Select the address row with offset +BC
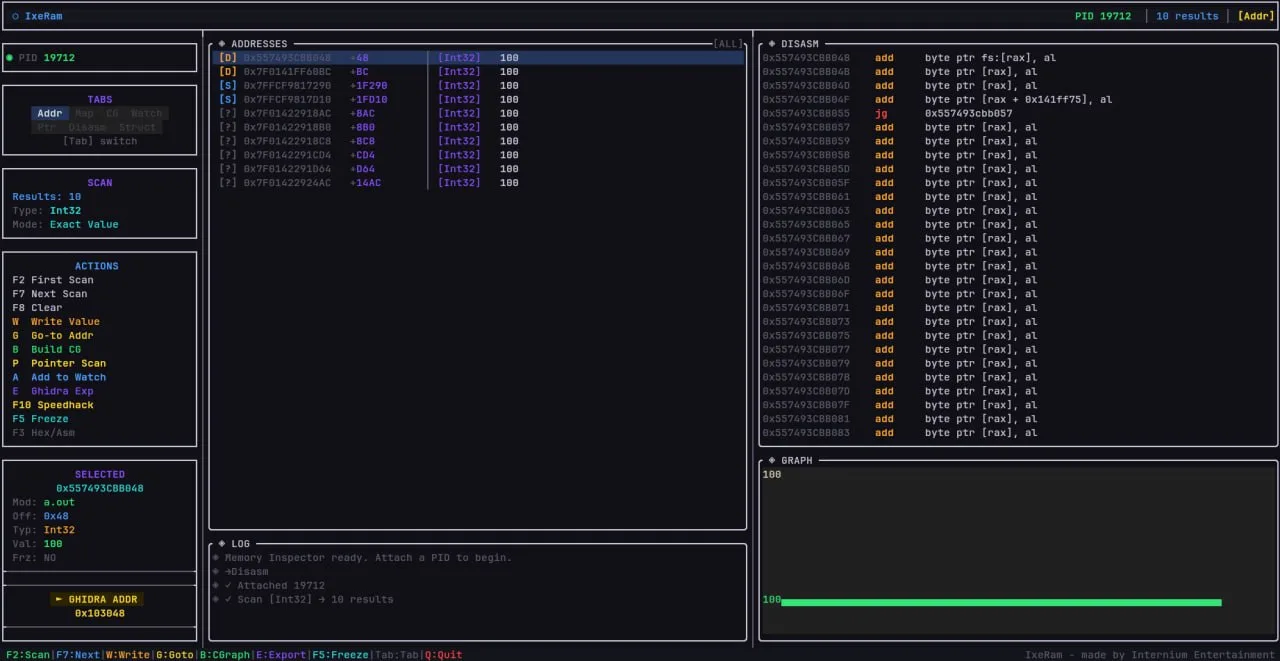The width and height of the screenshot is (1280, 661). [x=478, y=72]
